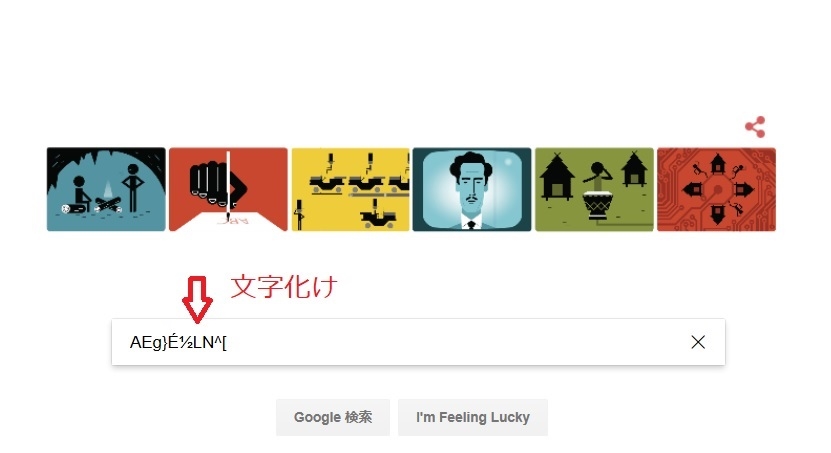The image size is (831, 453).
Task: Open the green village drummer panel
Action: 594,189
